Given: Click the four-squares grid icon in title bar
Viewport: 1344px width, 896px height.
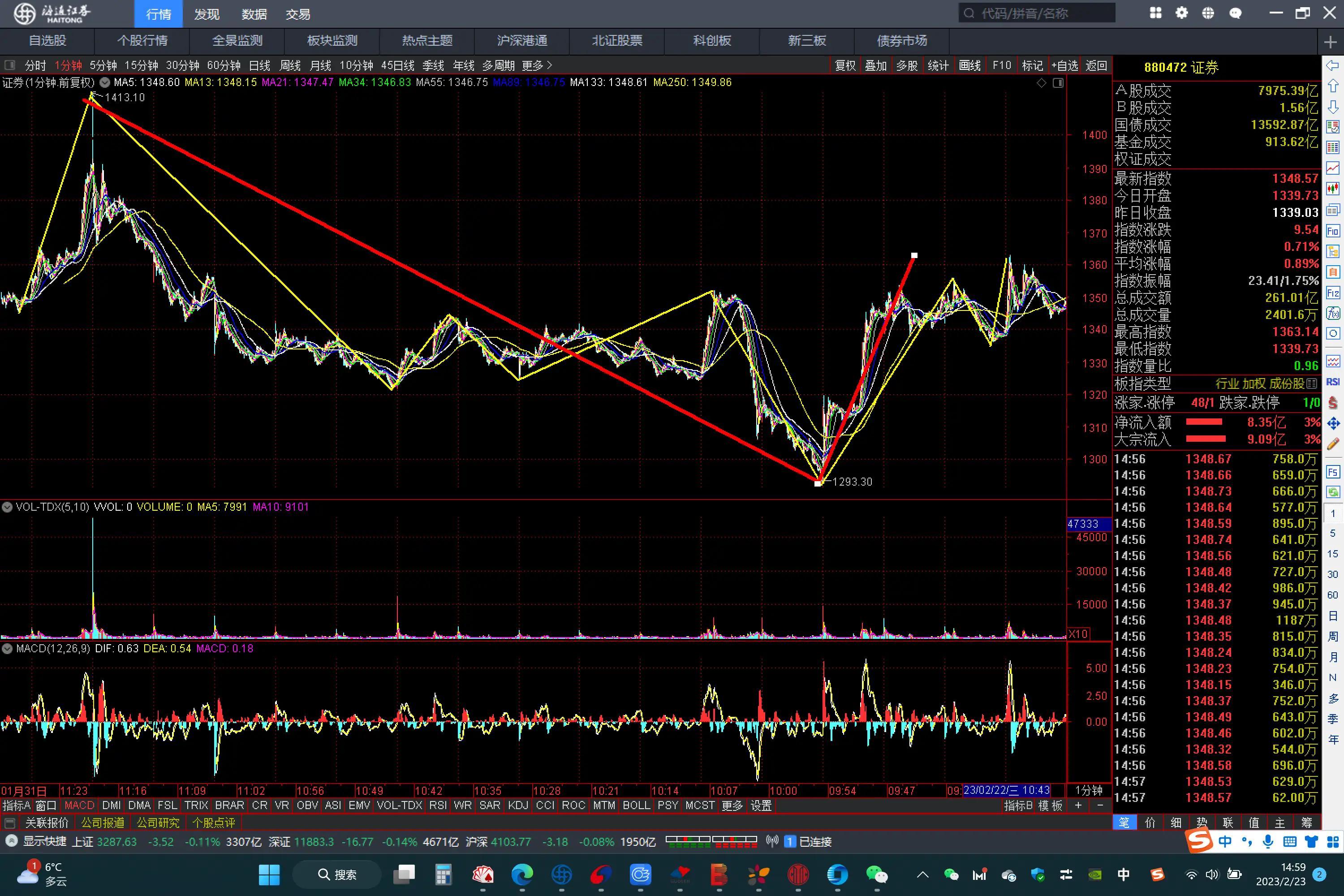Looking at the screenshot, I should (1155, 13).
